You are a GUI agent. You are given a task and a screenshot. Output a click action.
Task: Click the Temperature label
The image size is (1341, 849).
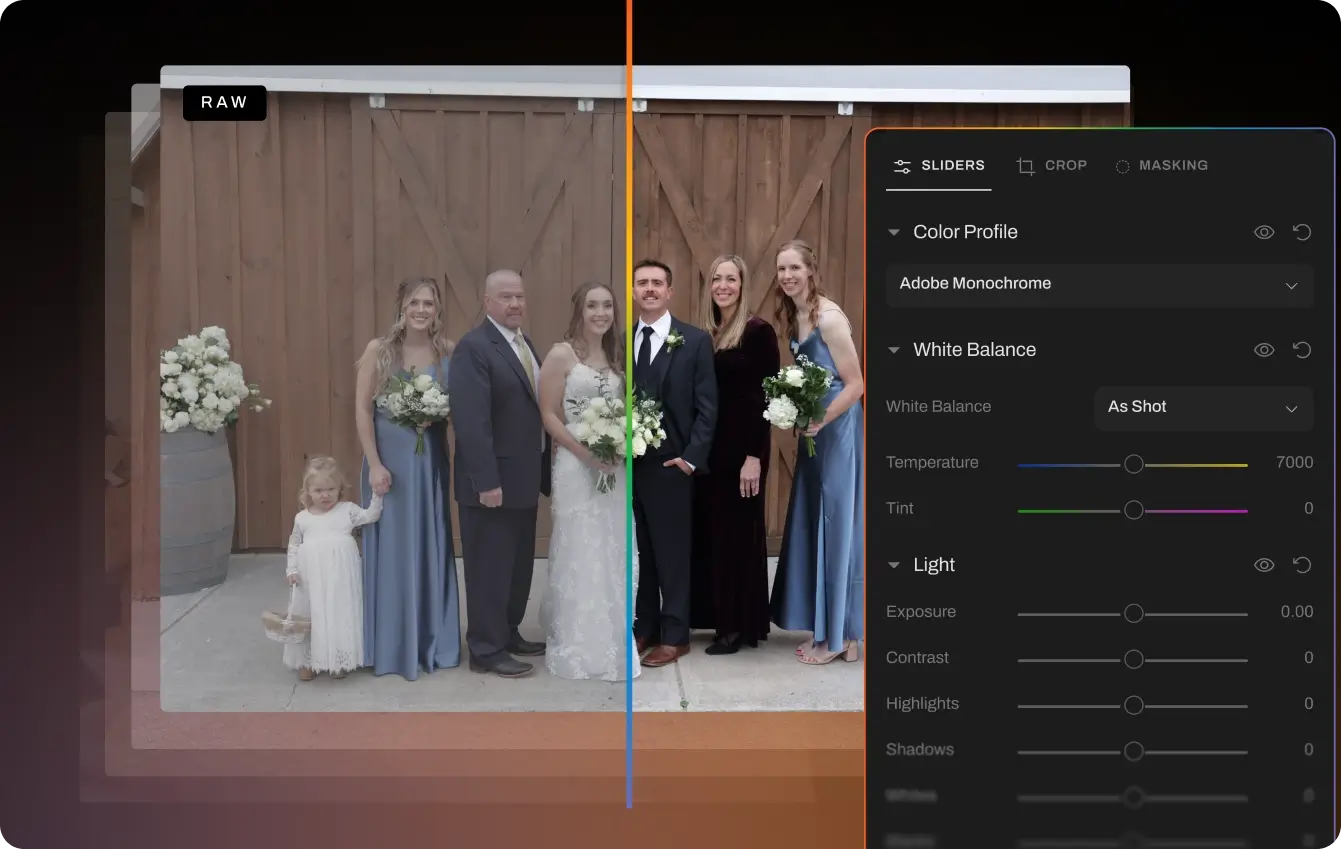click(x=932, y=462)
